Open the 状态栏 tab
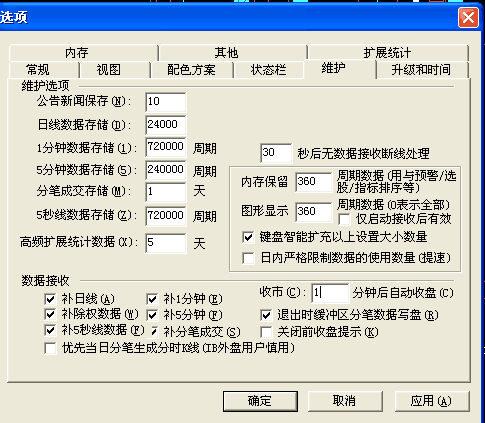This screenshot has height=423, width=485. tap(268, 70)
